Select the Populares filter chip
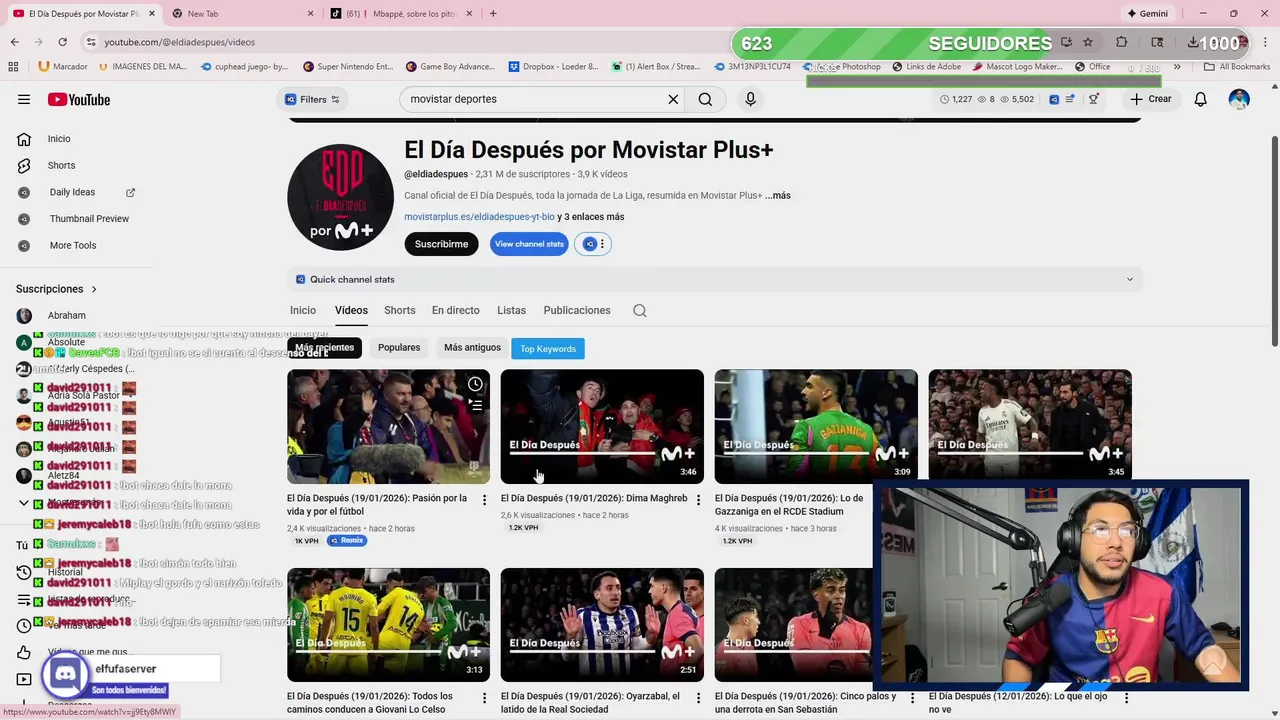The width and height of the screenshot is (1280, 720). pos(399,348)
